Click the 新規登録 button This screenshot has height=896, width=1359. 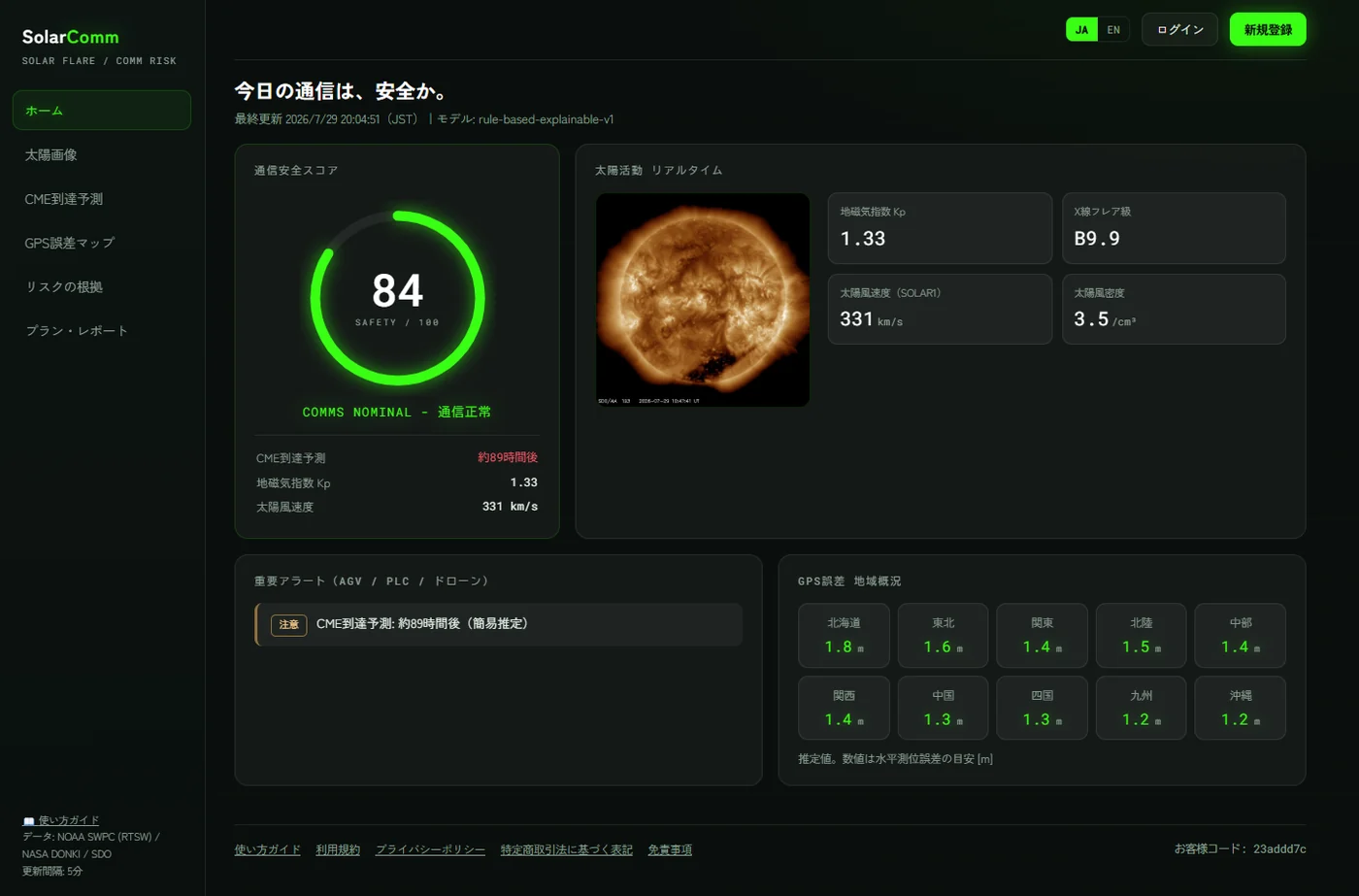click(1268, 30)
